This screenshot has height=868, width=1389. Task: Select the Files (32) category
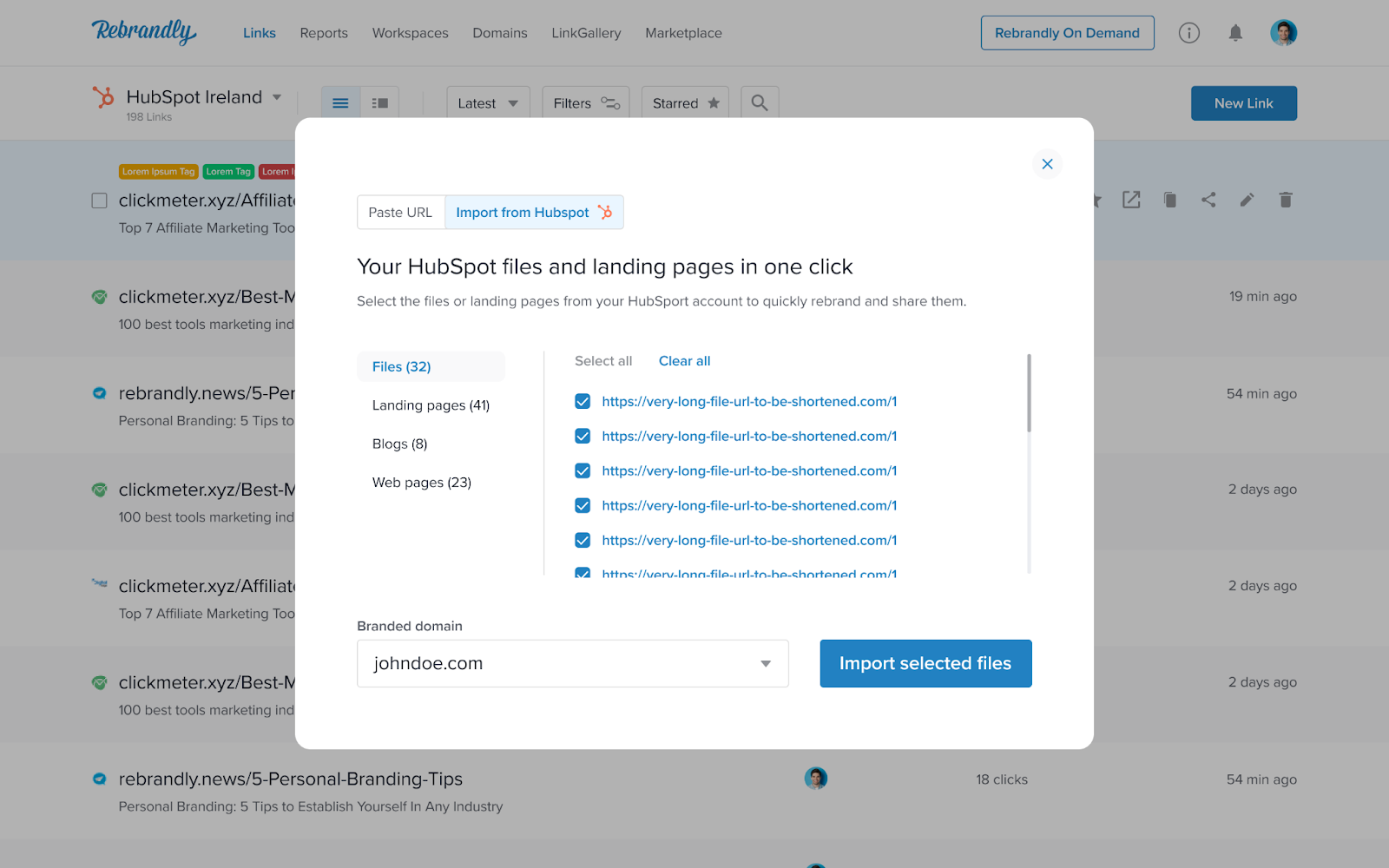pos(431,366)
